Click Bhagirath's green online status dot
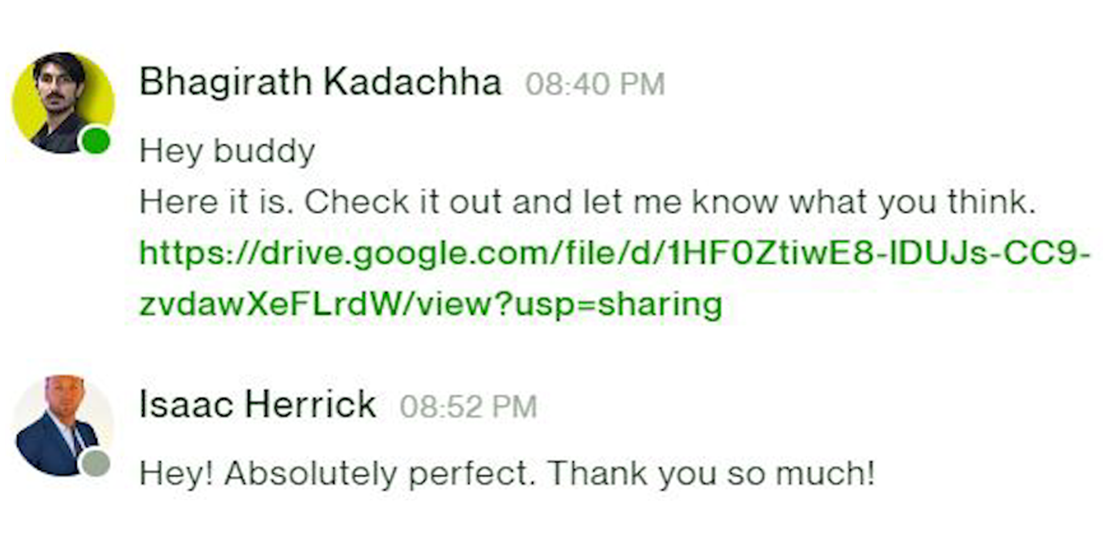Viewport: 1108px width, 551px height. 95,141
